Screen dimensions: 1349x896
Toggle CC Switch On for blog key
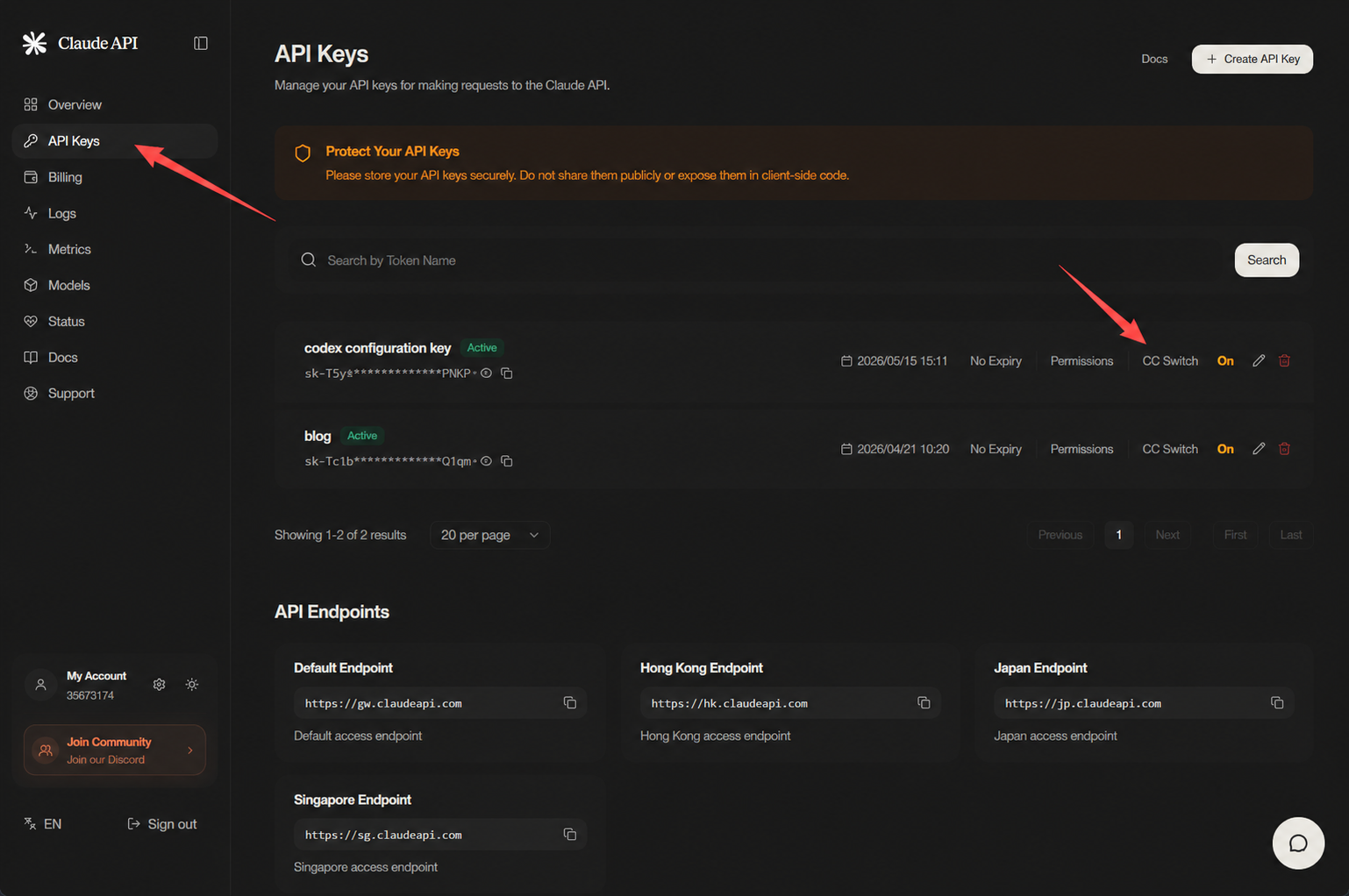(1225, 449)
